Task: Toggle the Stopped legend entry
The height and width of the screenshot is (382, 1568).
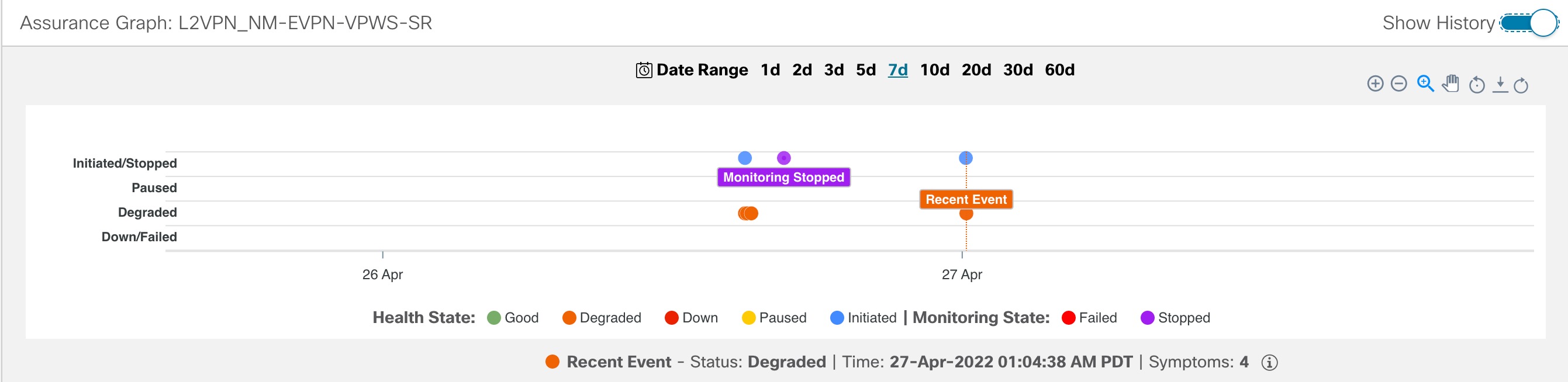Action: point(1175,318)
